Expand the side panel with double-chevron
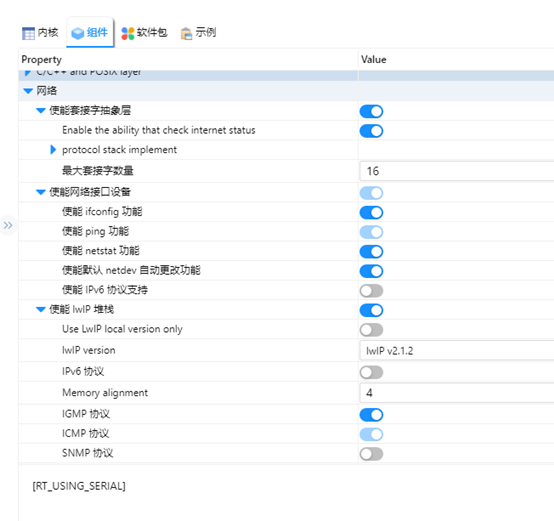This screenshot has height=521, width=554. pyautogui.click(x=8, y=225)
